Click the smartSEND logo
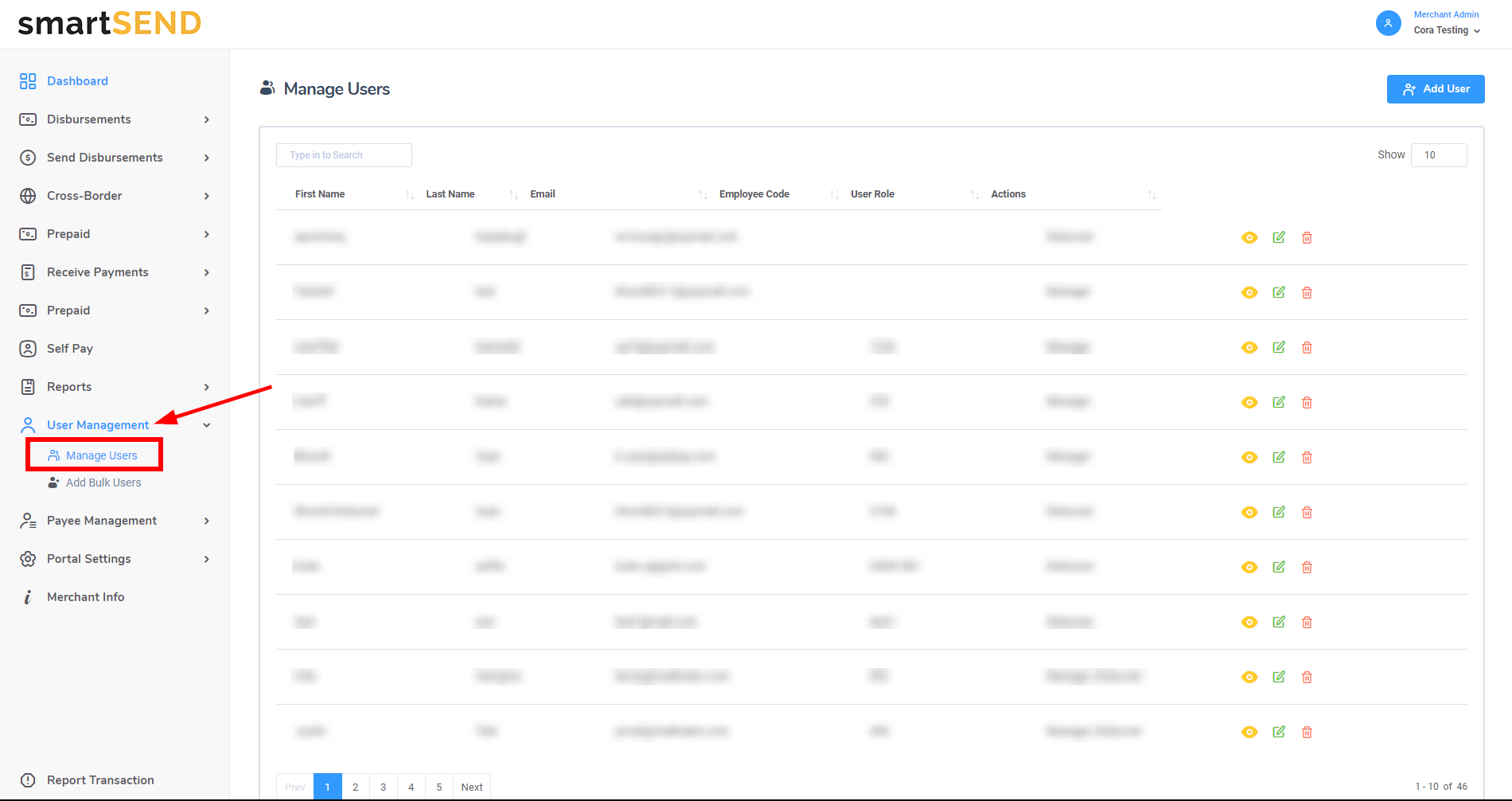The height and width of the screenshot is (801, 1512). 110,24
